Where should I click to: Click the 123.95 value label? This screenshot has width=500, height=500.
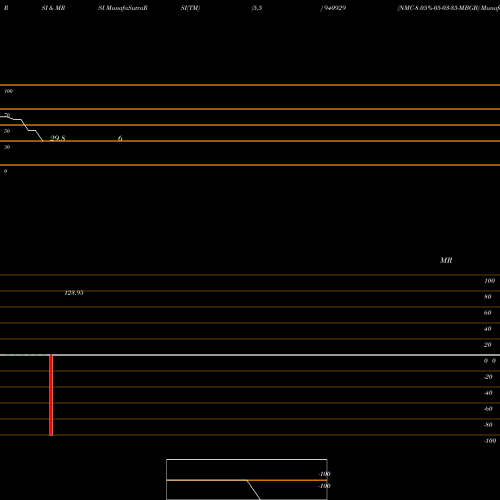pyautogui.click(x=74, y=293)
